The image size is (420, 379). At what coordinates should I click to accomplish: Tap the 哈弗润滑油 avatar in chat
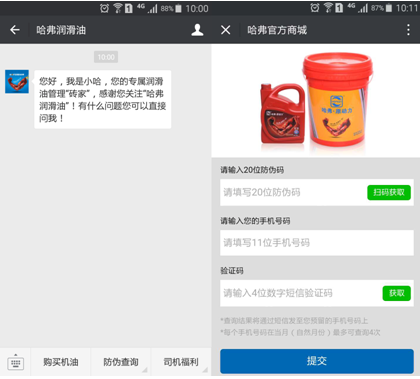(x=17, y=82)
